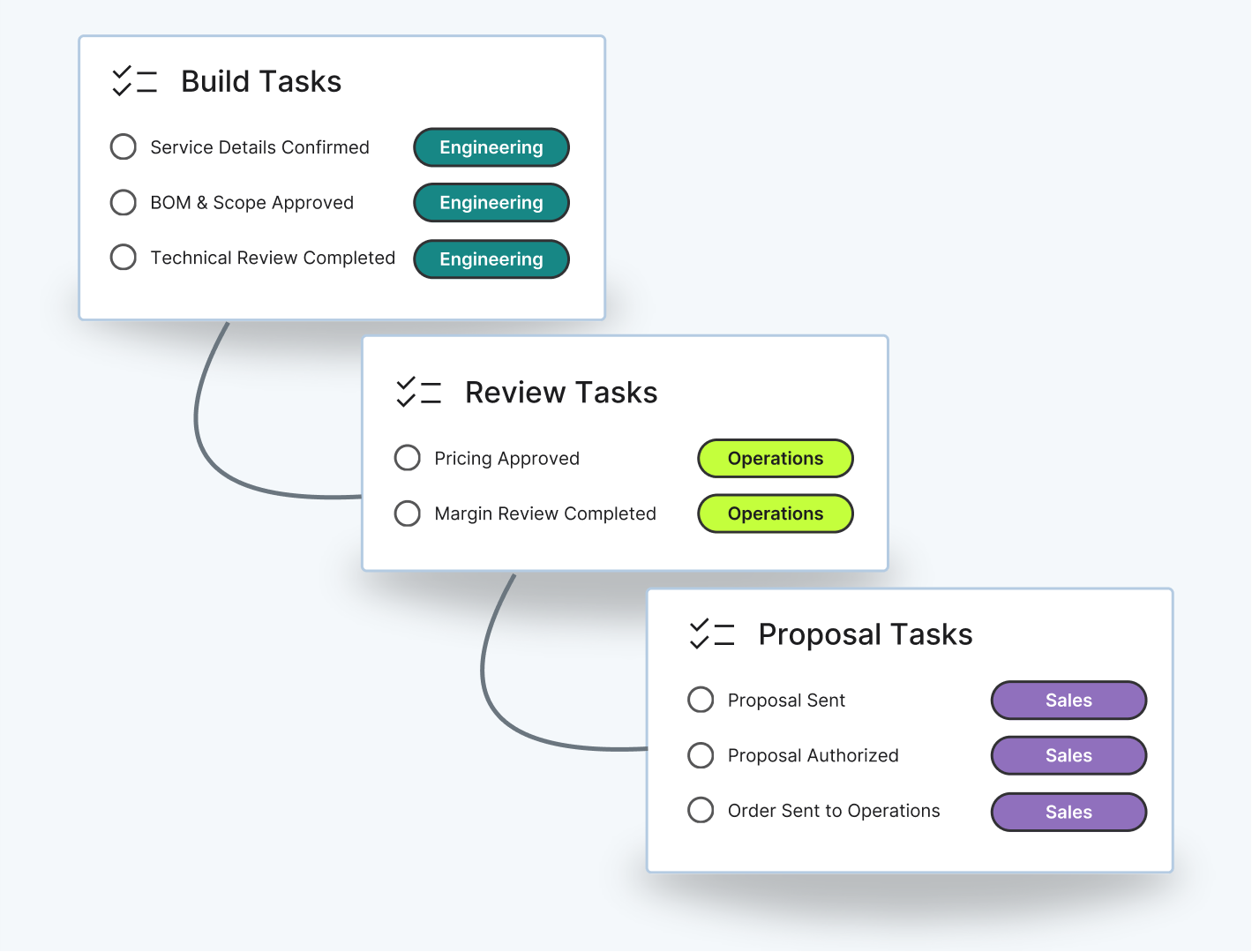Click the checklist icon beside Review Tasks
1252x952 pixels.
418,392
